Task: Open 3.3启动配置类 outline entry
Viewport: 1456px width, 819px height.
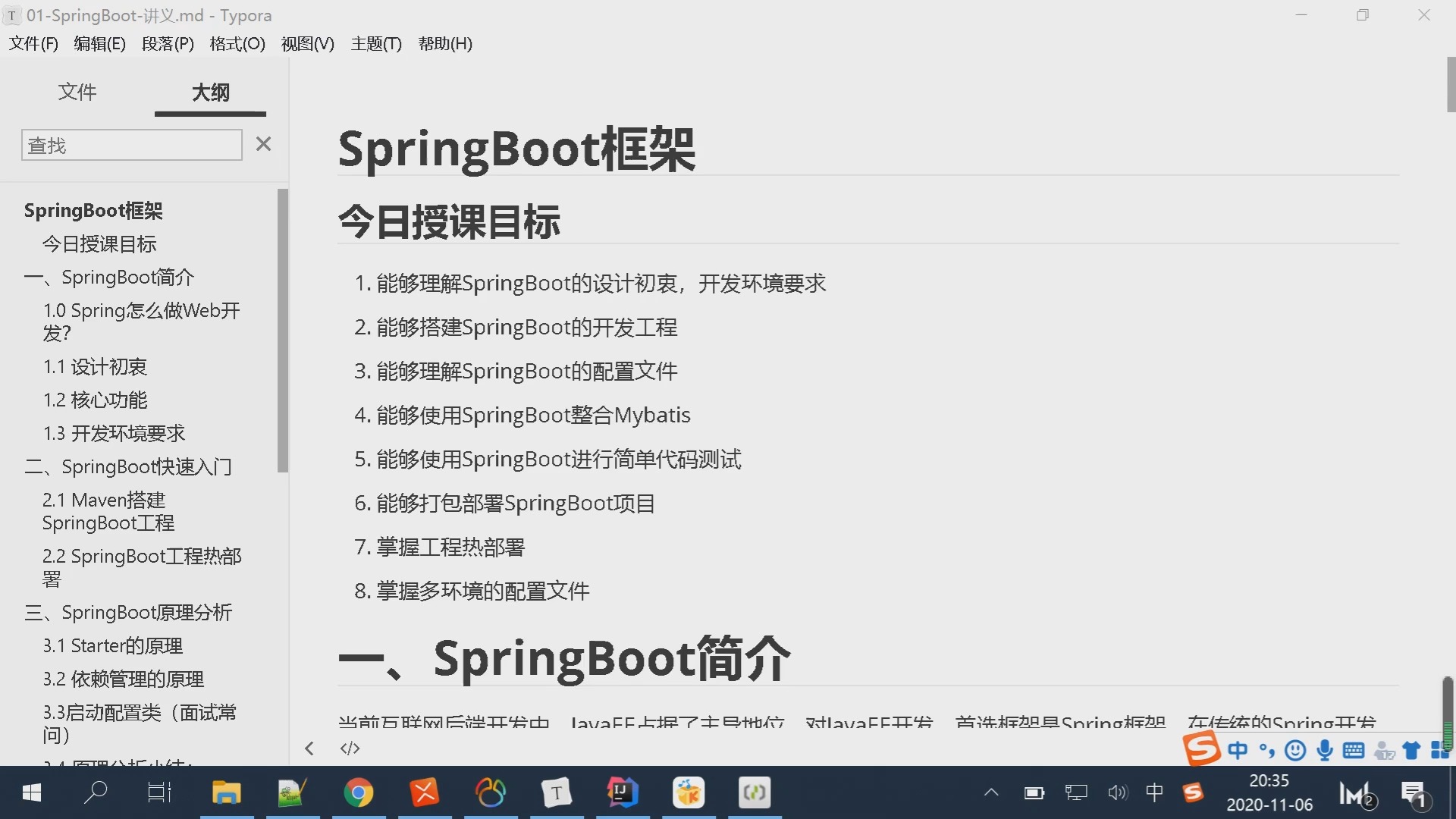Action: [140, 724]
